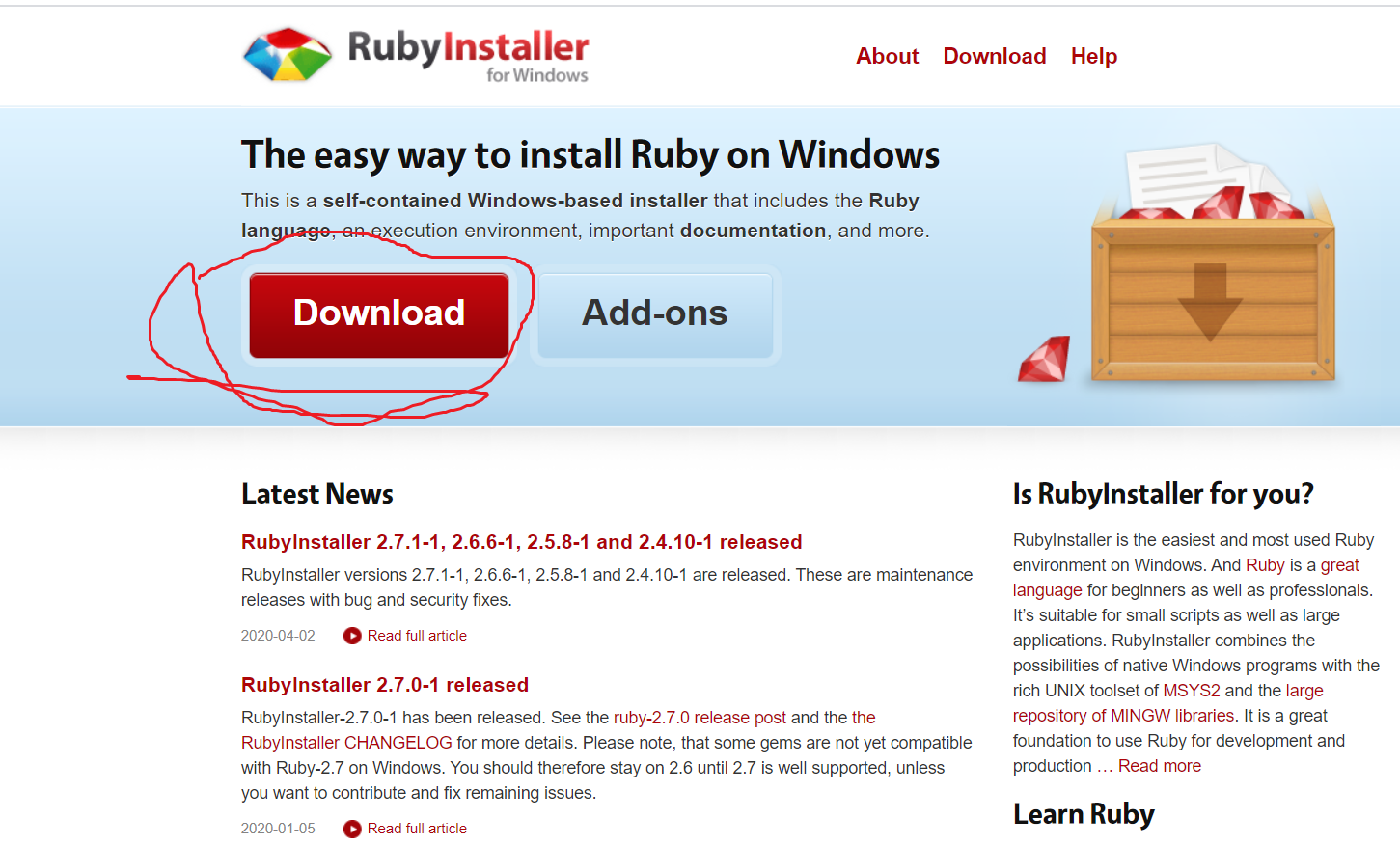Image resolution: width=1400 pixels, height=845 pixels.
Task: Open the Help page
Action: (1093, 56)
